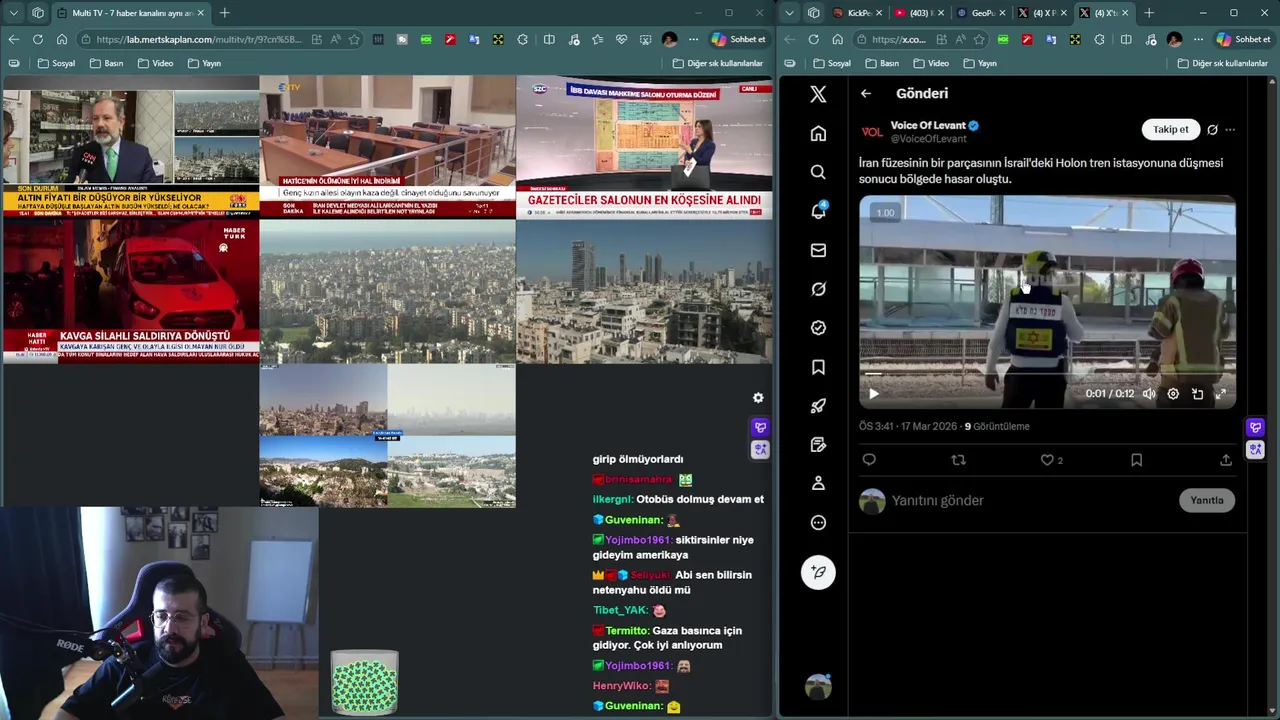Screen dimensions: 1280x720
Task: Like the post with heart icon
Action: 1047,460
